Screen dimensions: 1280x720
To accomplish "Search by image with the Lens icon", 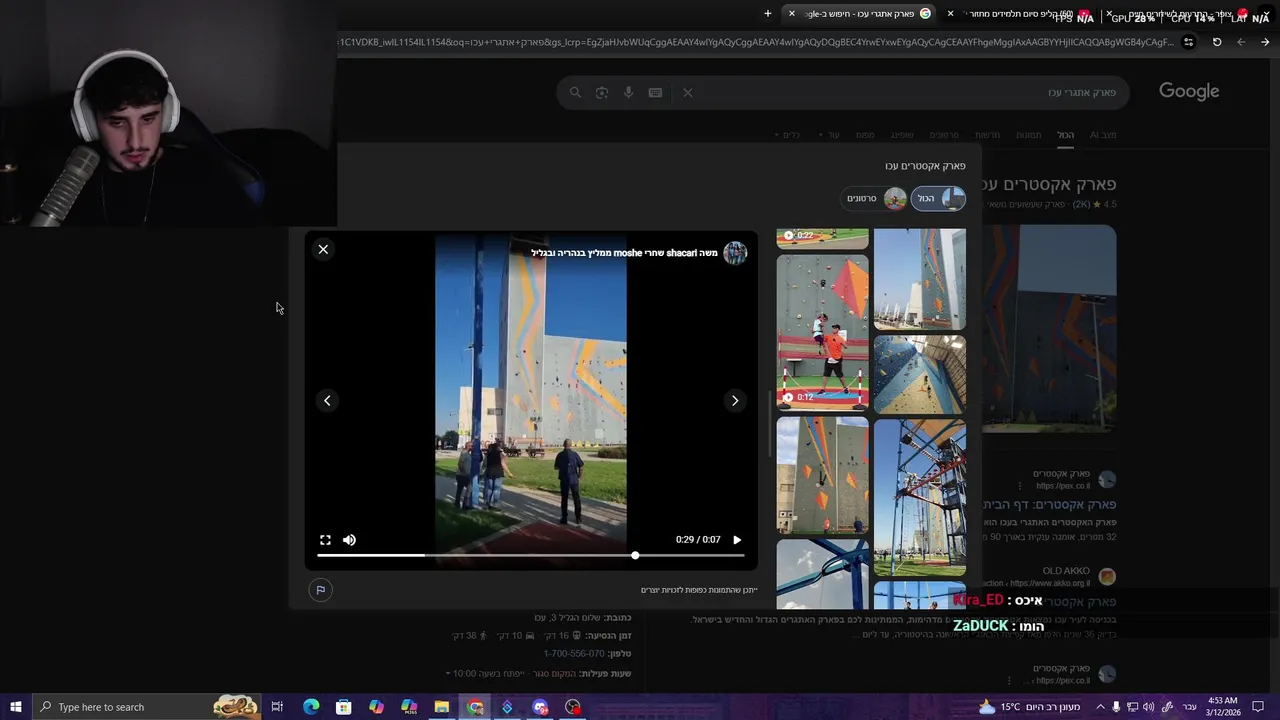I will click(x=601, y=93).
